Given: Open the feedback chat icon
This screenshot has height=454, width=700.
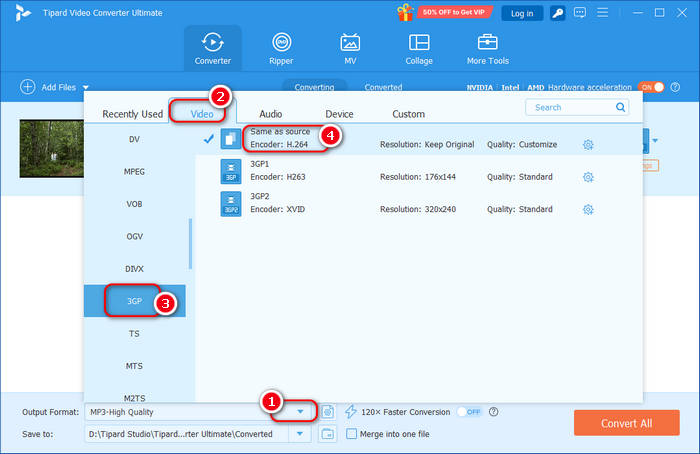Looking at the screenshot, I should pos(579,12).
